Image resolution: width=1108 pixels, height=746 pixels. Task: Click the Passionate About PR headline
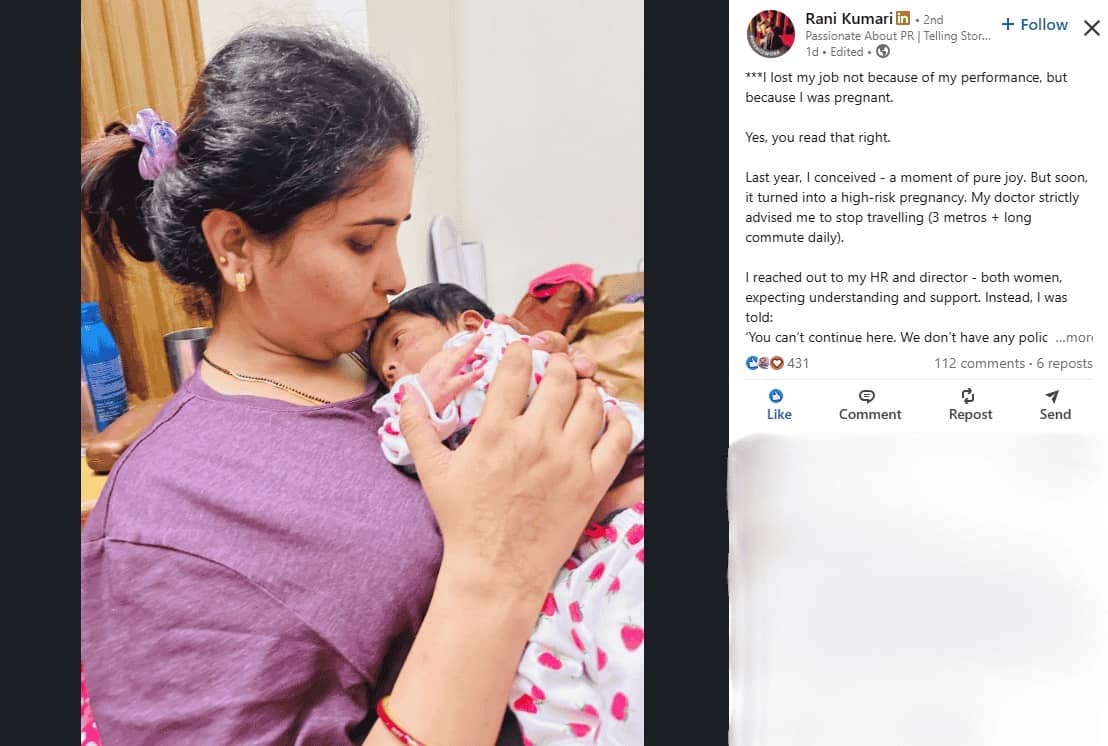(x=897, y=36)
